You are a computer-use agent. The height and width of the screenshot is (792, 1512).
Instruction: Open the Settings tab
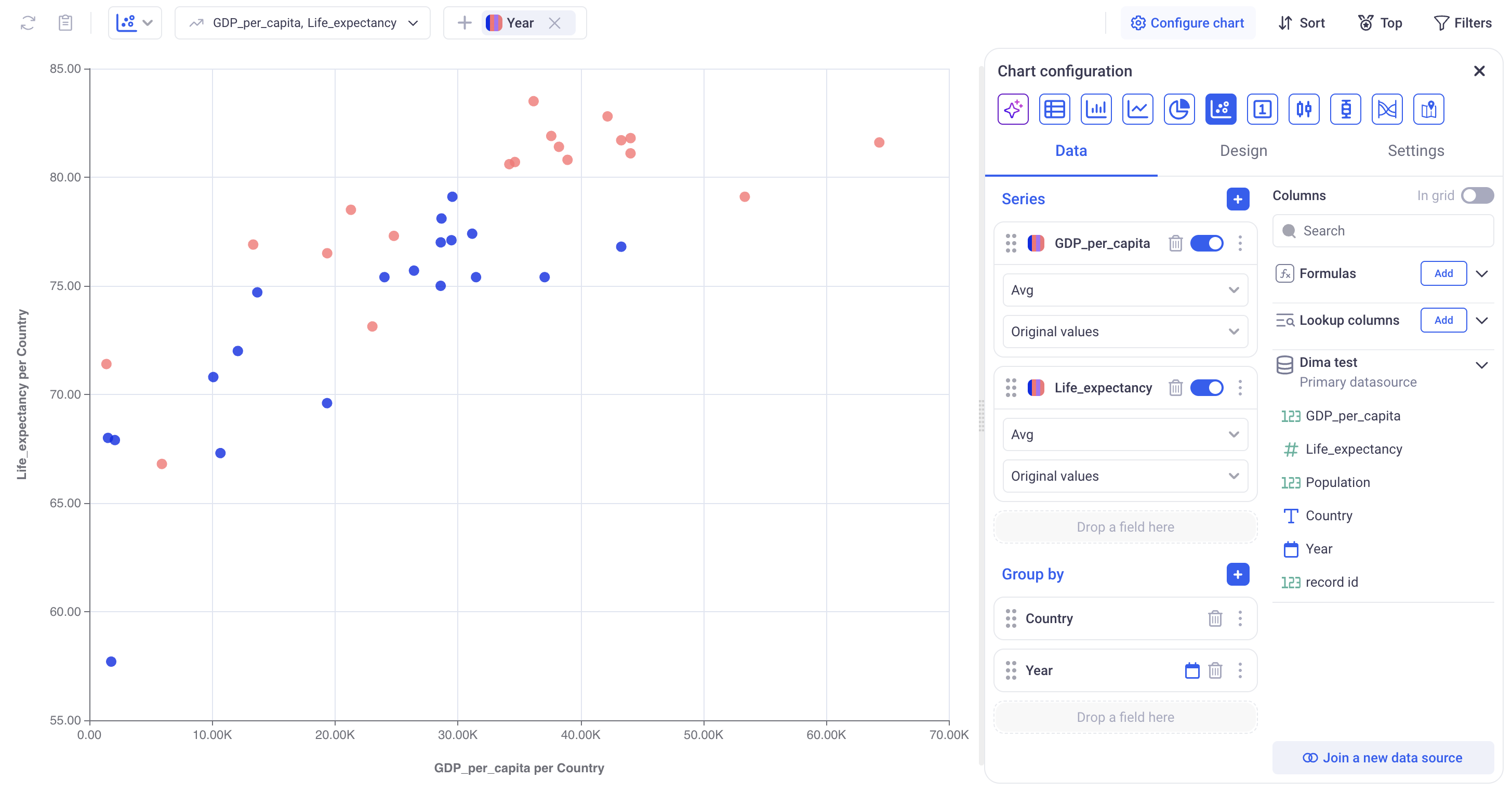[x=1415, y=151]
